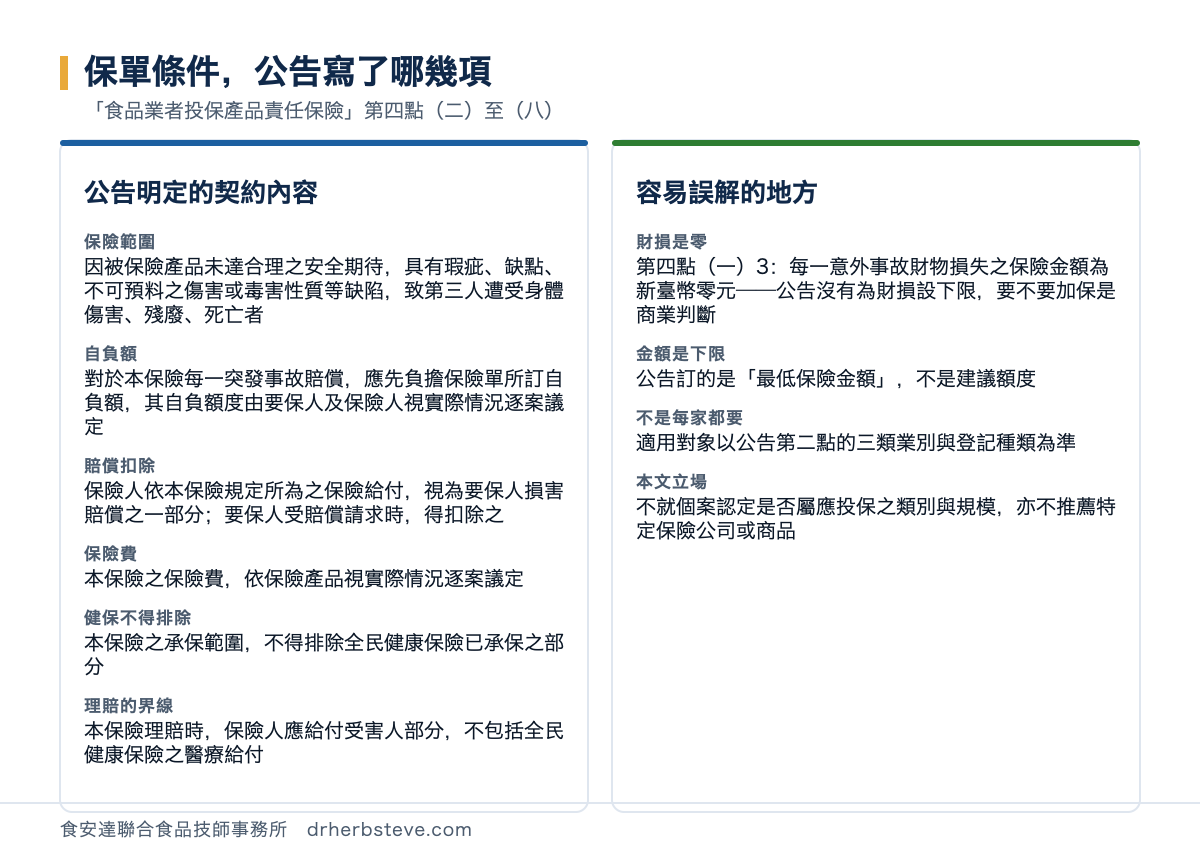Click the title 保單條件，公告寫了哪幾項

(x=287, y=72)
